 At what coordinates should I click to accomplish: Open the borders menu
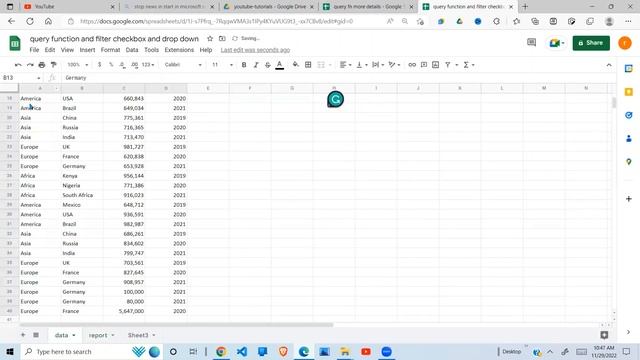tap(308, 65)
